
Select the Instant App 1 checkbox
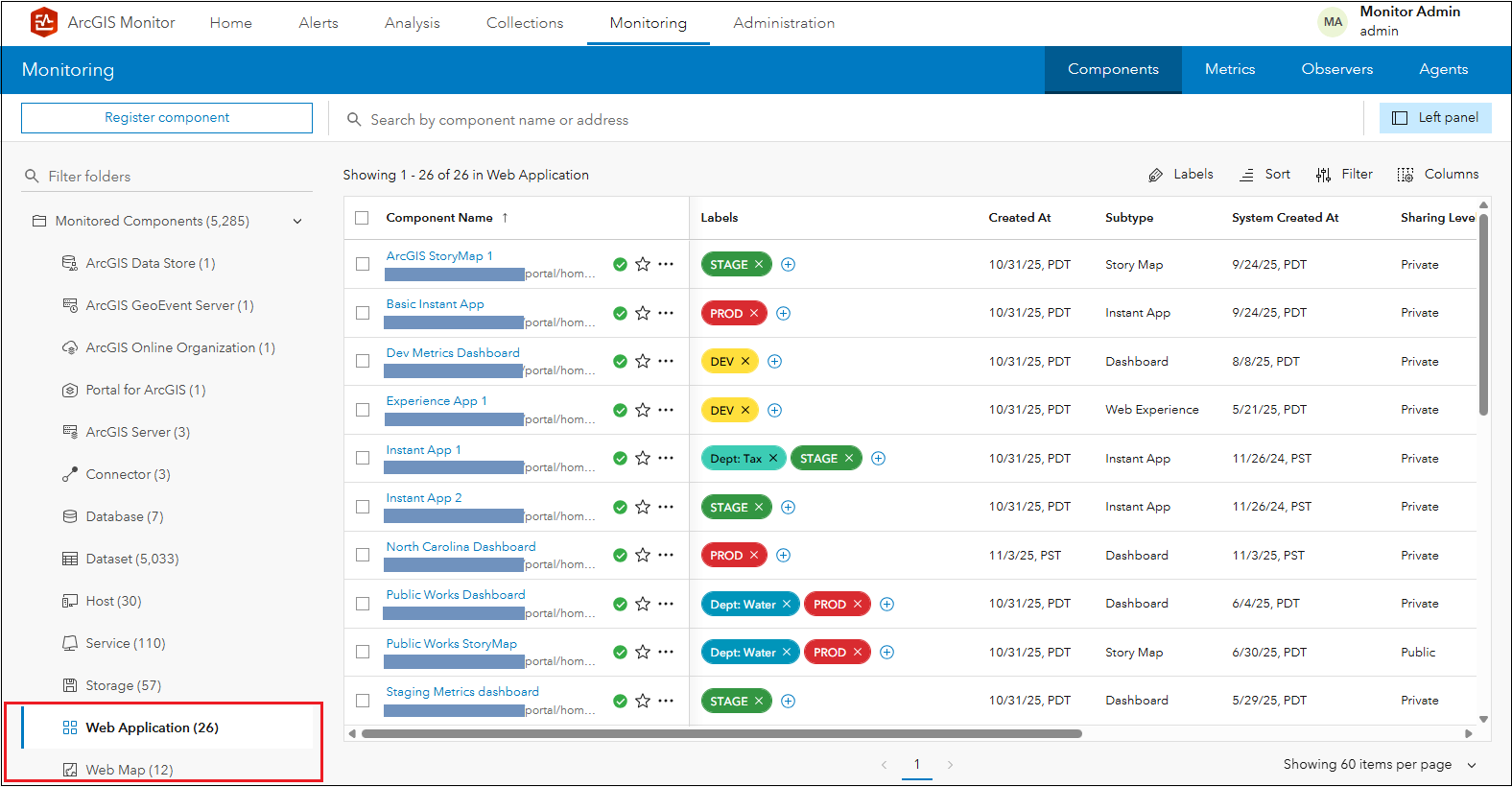click(363, 458)
